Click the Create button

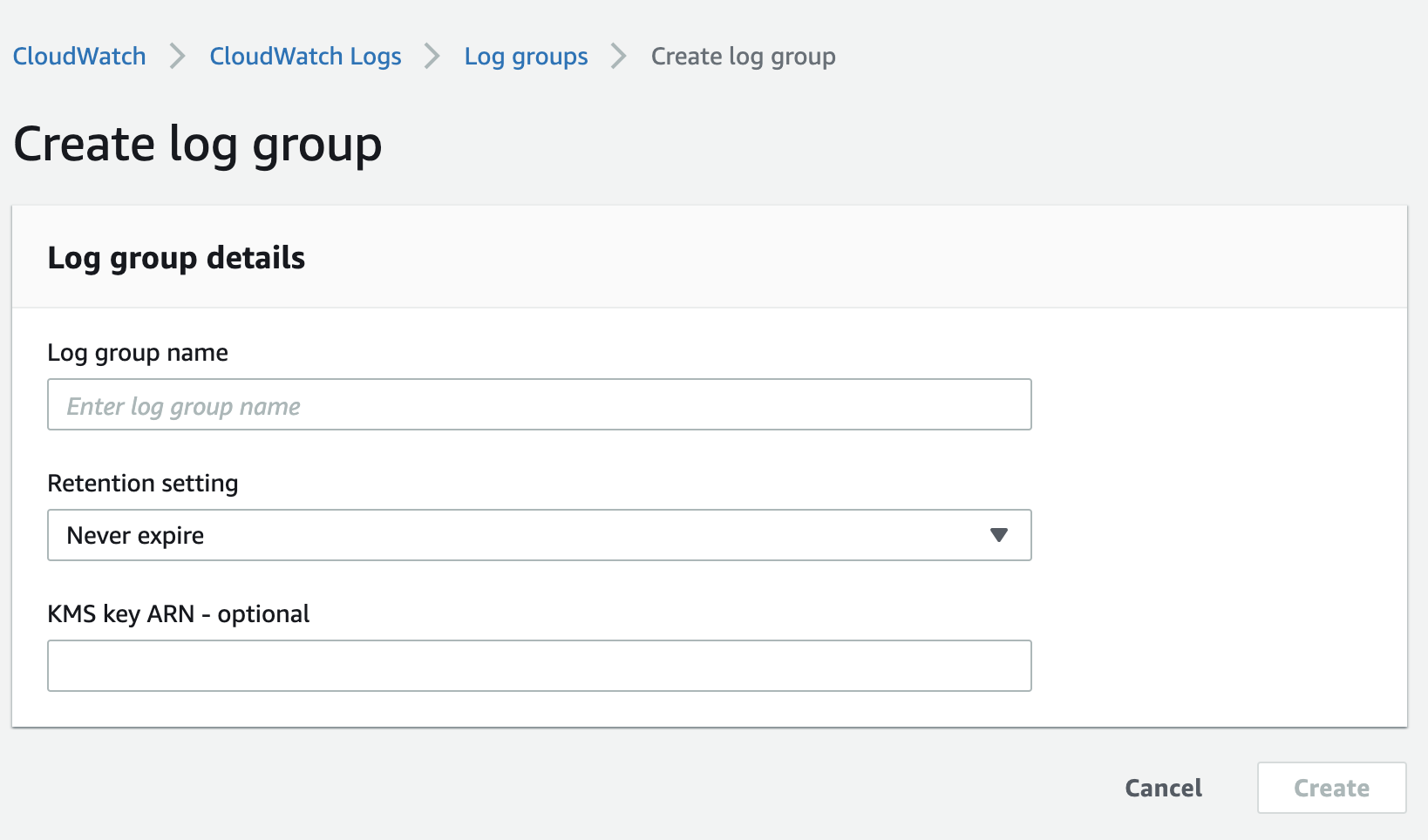point(1331,788)
